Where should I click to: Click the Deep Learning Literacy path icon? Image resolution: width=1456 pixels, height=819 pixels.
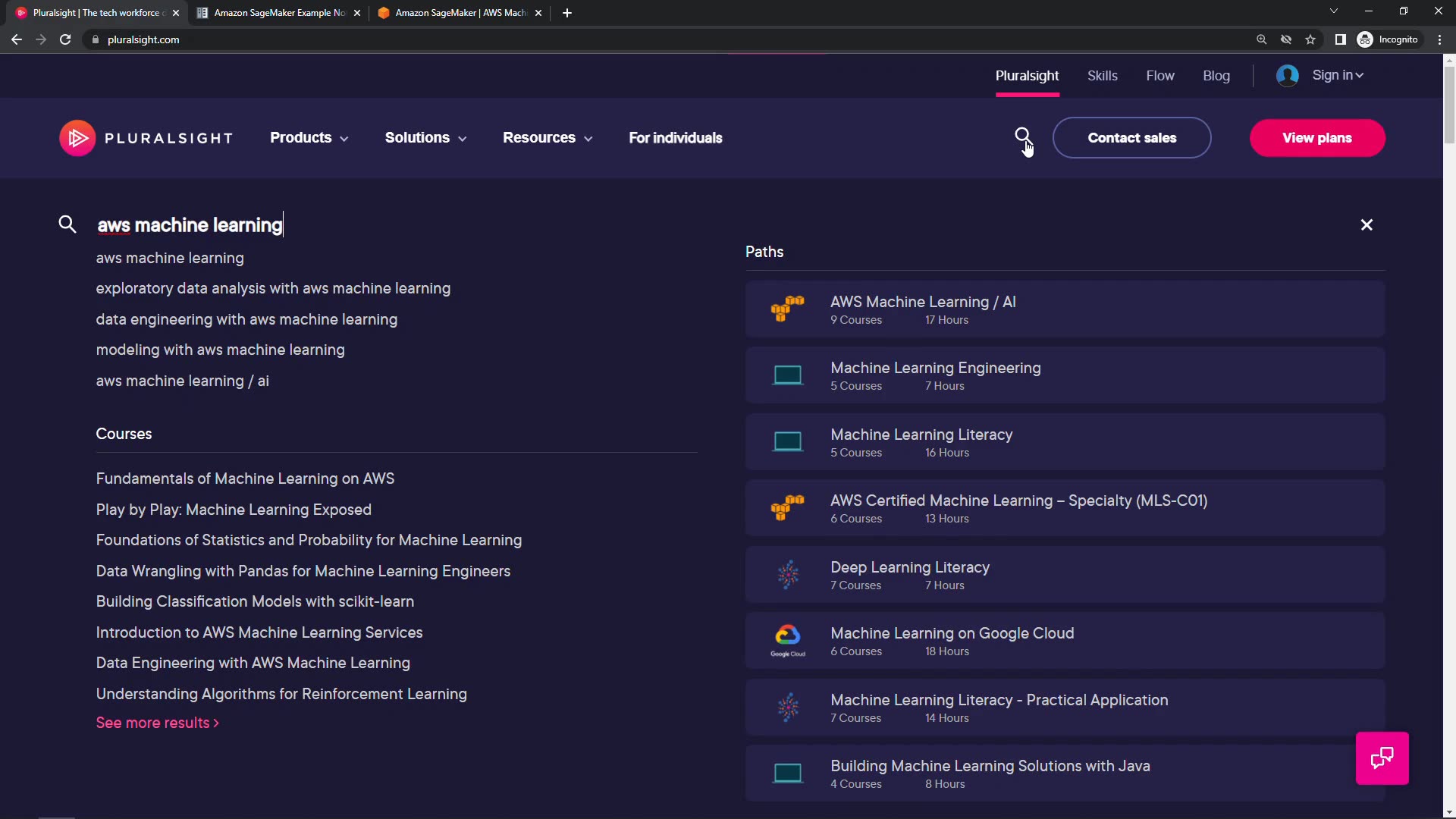pos(787,575)
